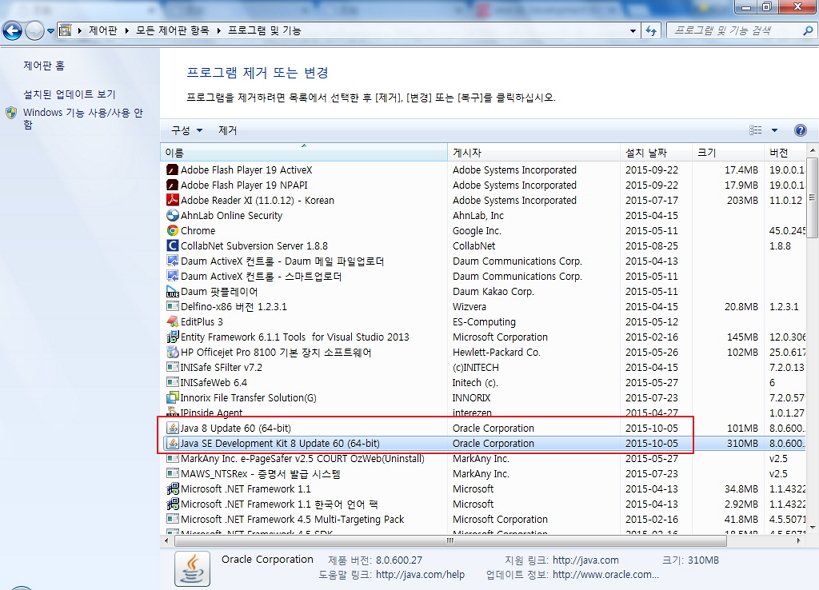
Task: Sort by 버전 column header
Action: pyautogui.click(x=785, y=152)
